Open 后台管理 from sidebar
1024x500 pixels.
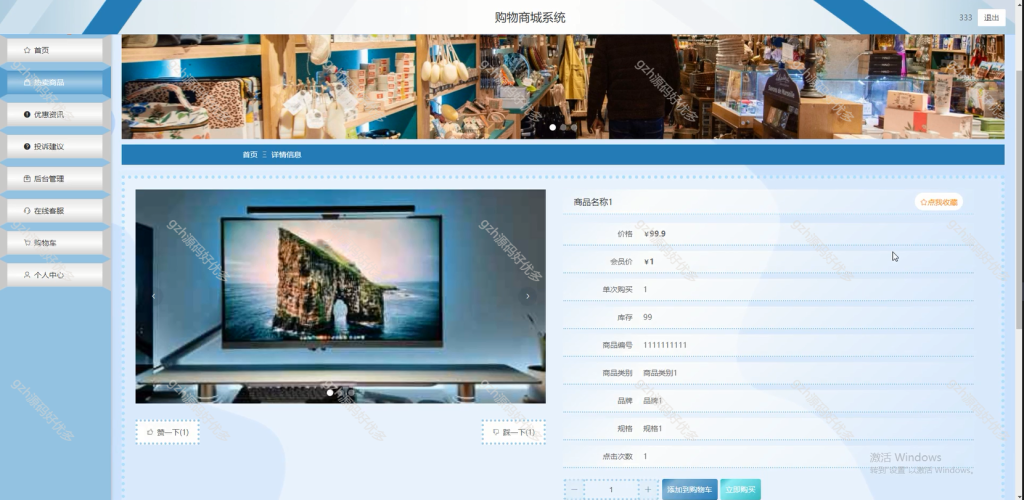[55, 178]
